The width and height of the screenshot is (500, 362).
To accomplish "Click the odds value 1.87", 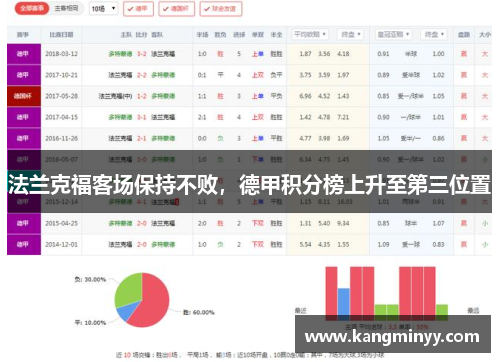I will (x=305, y=54).
